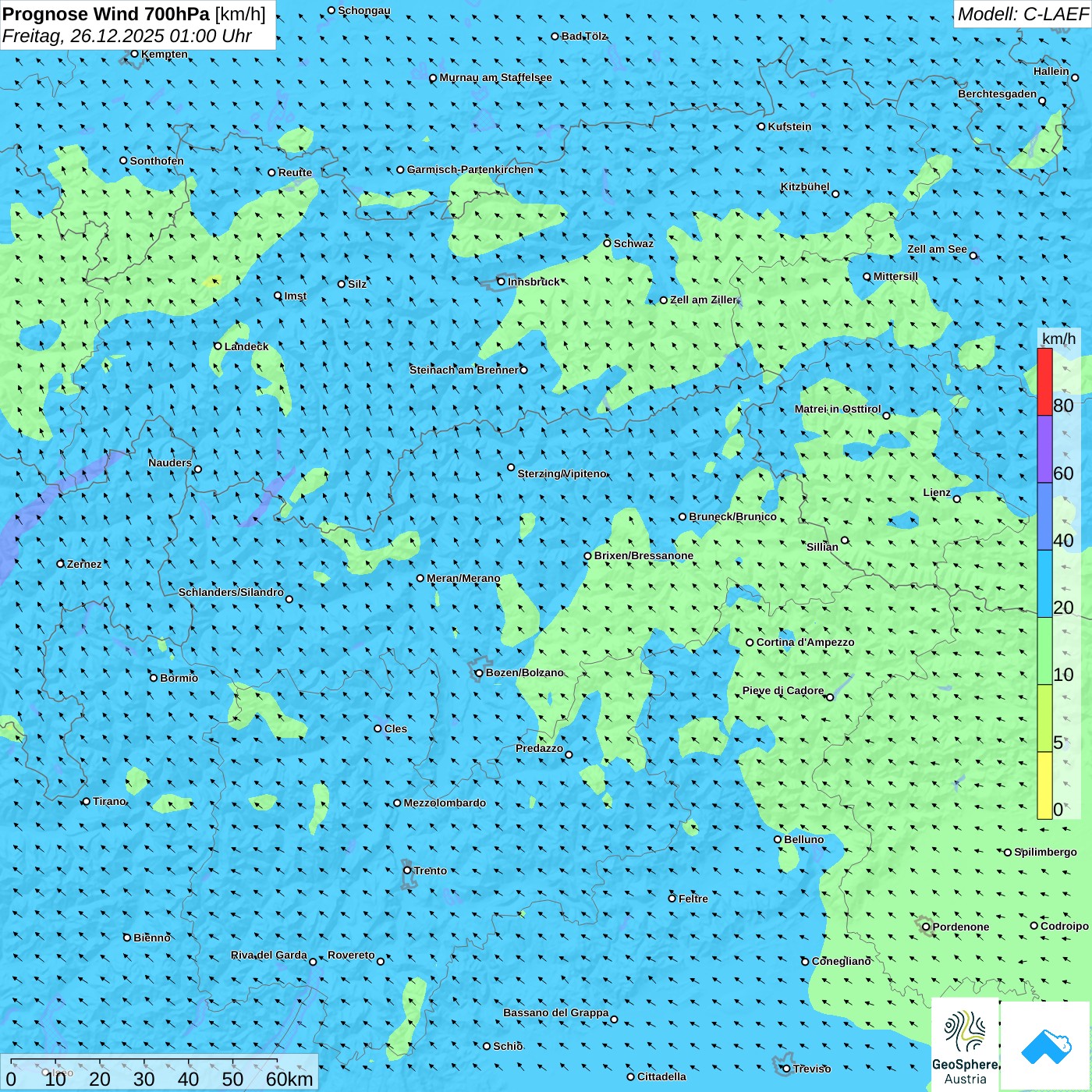Click the Pordenone label
The height and width of the screenshot is (1092, 1092).
click(x=961, y=927)
